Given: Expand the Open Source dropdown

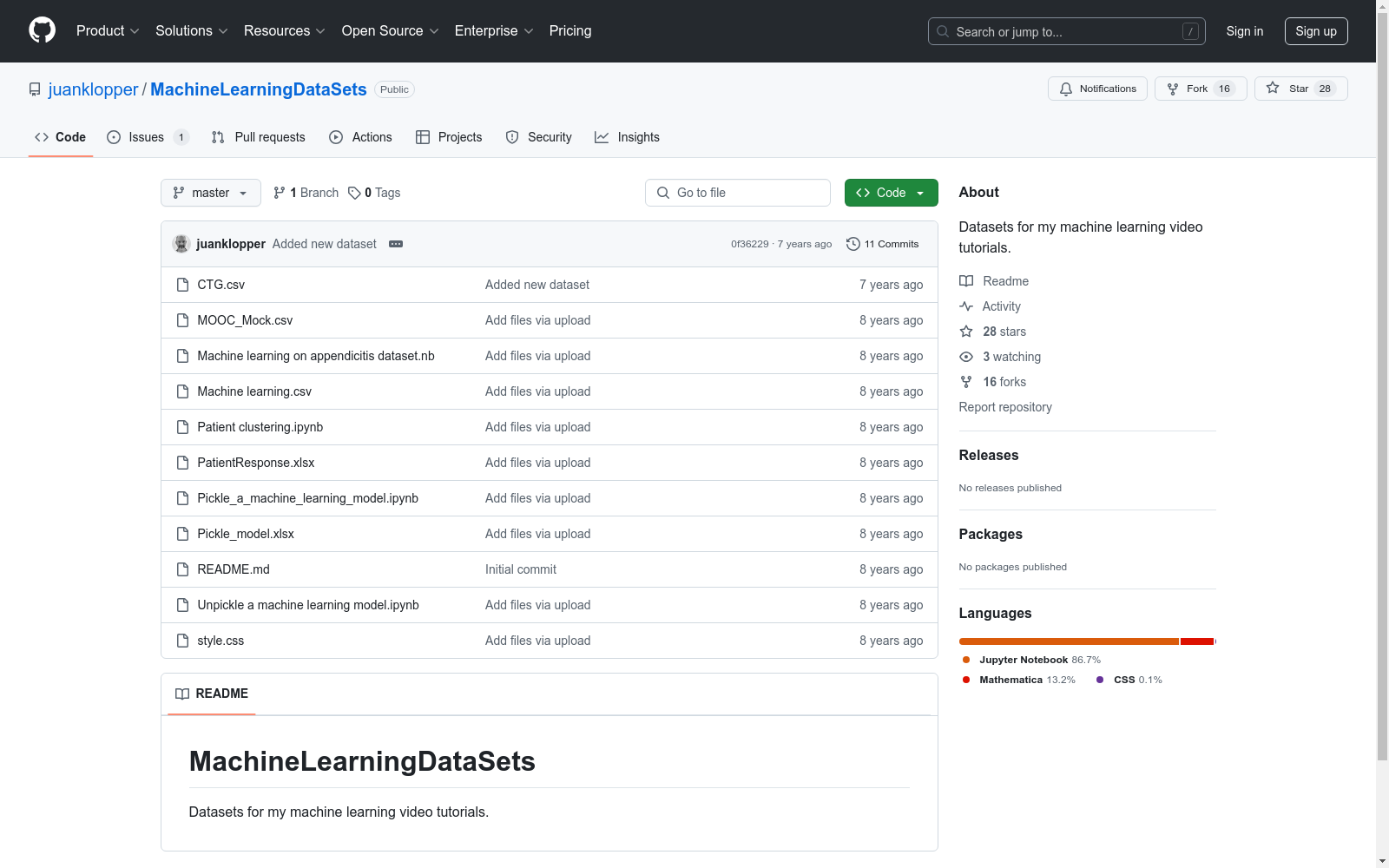Looking at the screenshot, I should (391, 31).
